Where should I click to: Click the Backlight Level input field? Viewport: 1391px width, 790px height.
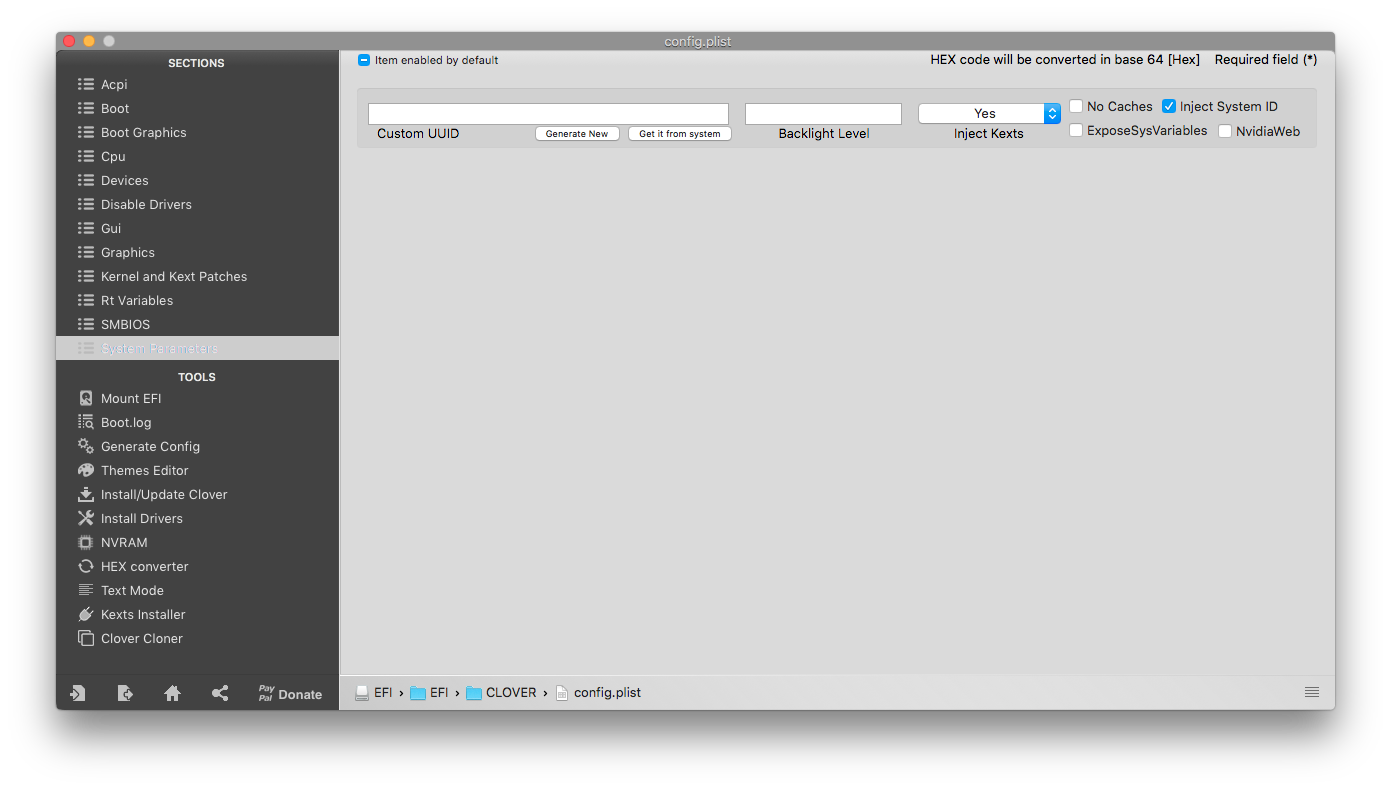[x=823, y=114]
